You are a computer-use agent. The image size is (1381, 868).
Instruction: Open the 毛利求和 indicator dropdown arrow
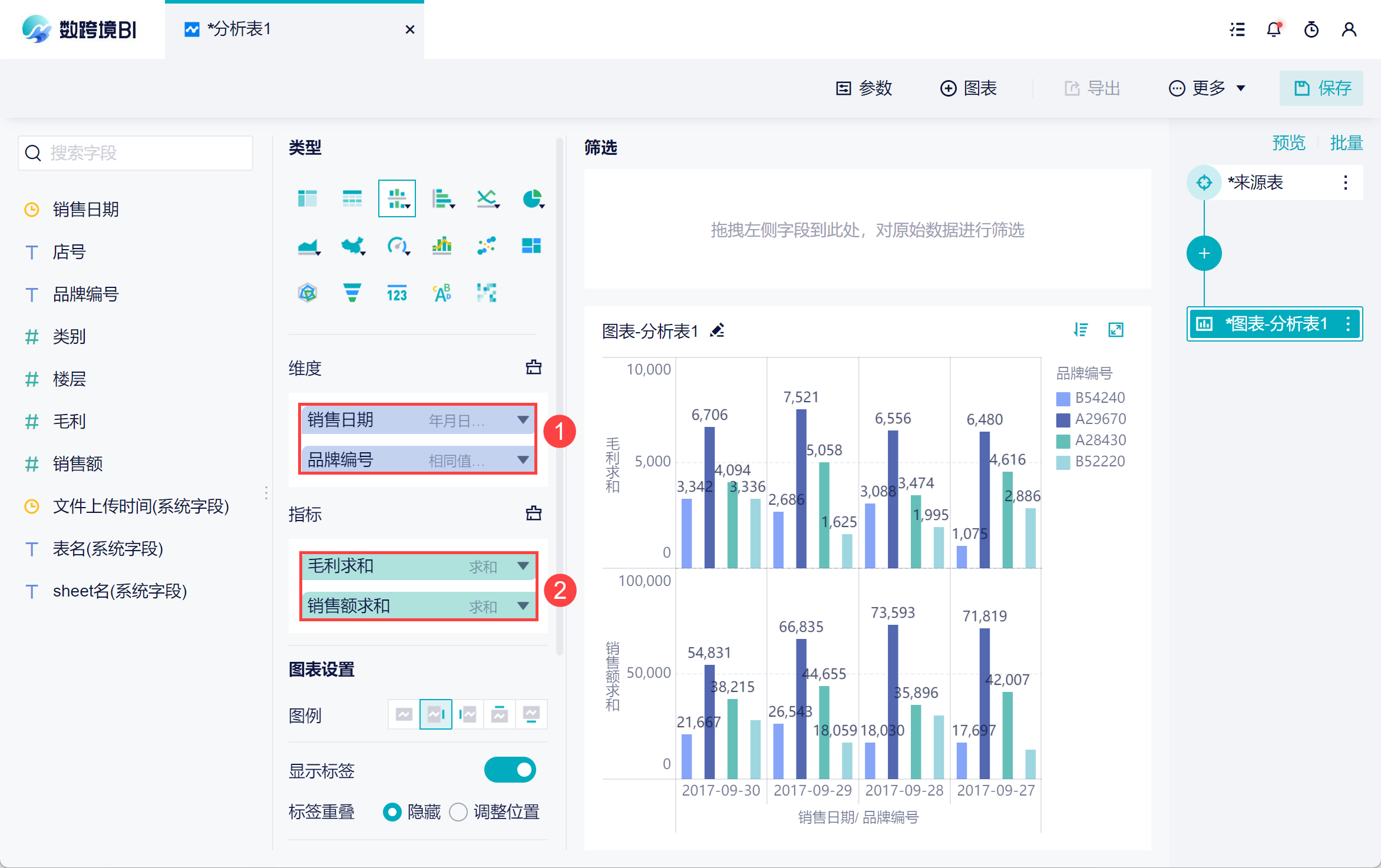[x=523, y=566]
